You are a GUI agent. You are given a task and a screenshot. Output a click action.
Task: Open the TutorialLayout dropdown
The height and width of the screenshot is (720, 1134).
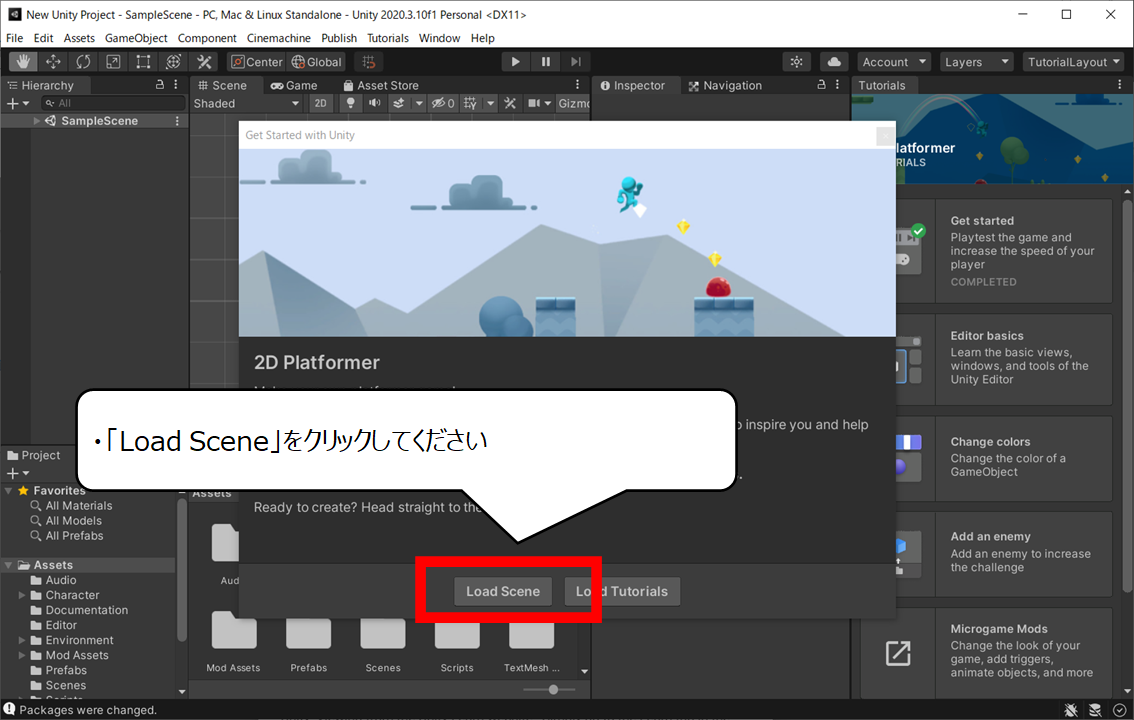click(x=1073, y=62)
